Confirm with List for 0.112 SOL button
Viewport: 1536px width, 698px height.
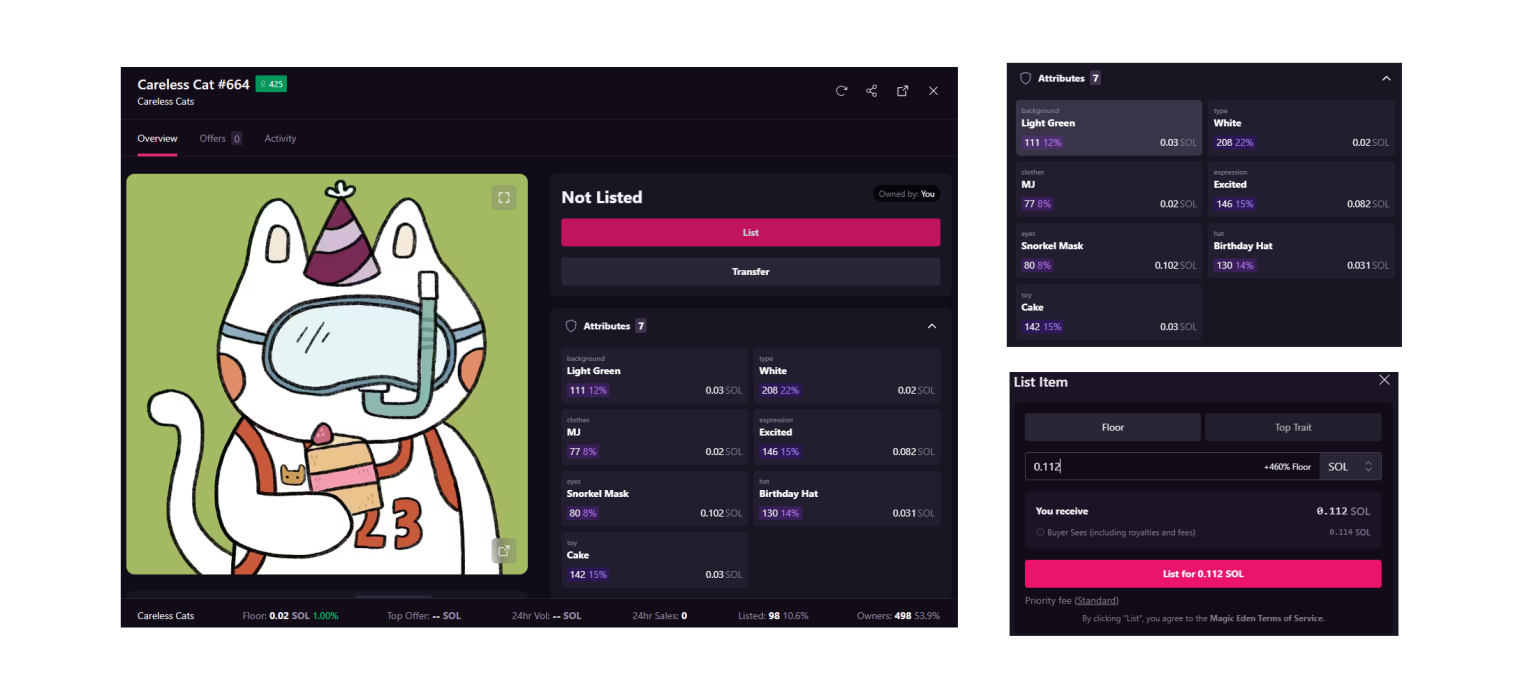click(x=1203, y=574)
